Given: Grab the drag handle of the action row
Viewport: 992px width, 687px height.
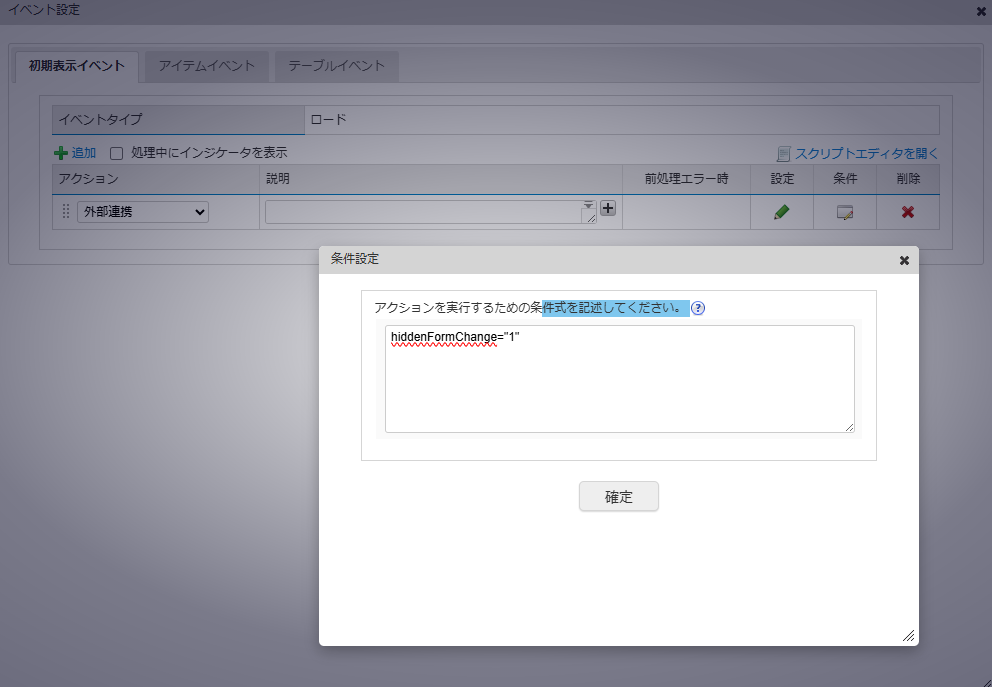Looking at the screenshot, I should (66, 212).
